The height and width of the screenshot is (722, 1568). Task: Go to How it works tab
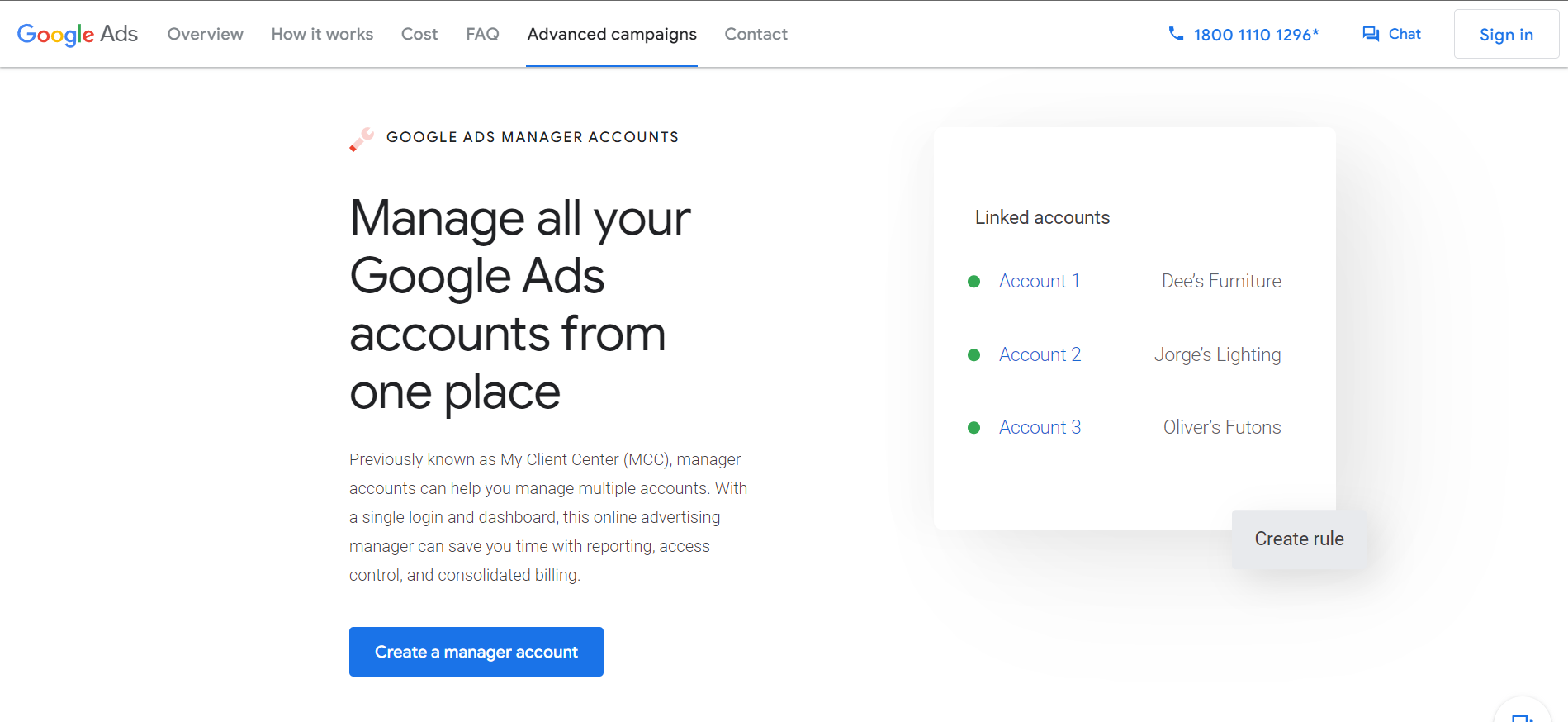322,34
